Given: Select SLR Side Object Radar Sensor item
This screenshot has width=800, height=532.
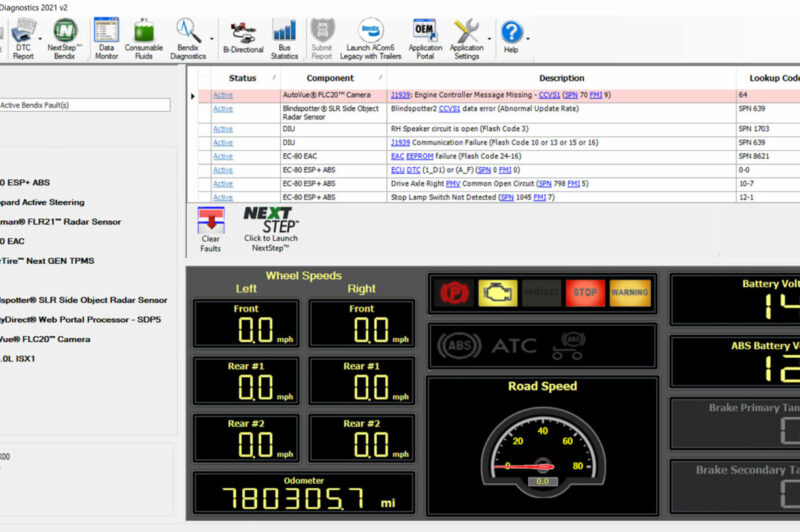Looking at the screenshot, I should coord(84,300).
